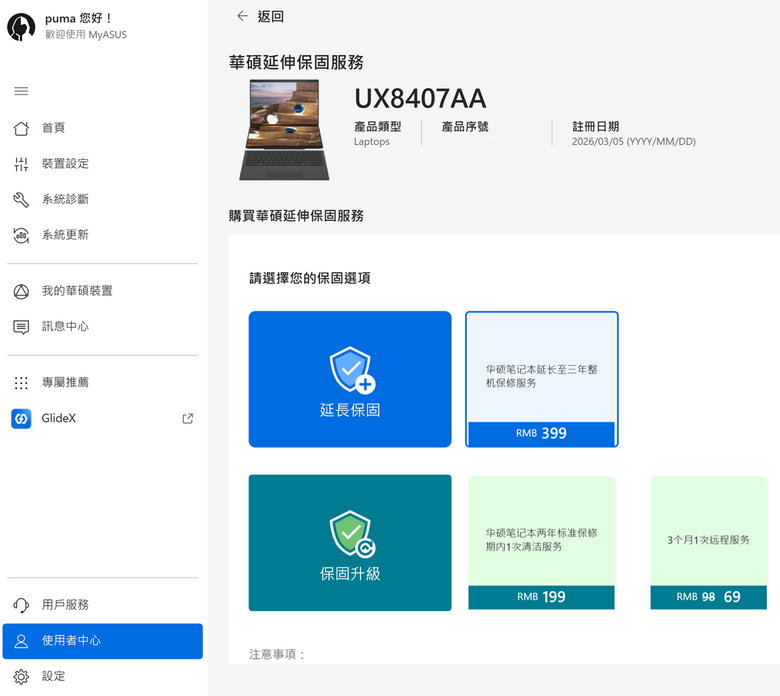780x696 pixels.
Task: Click the 設定 gear icon
Action: tap(21, 677)
